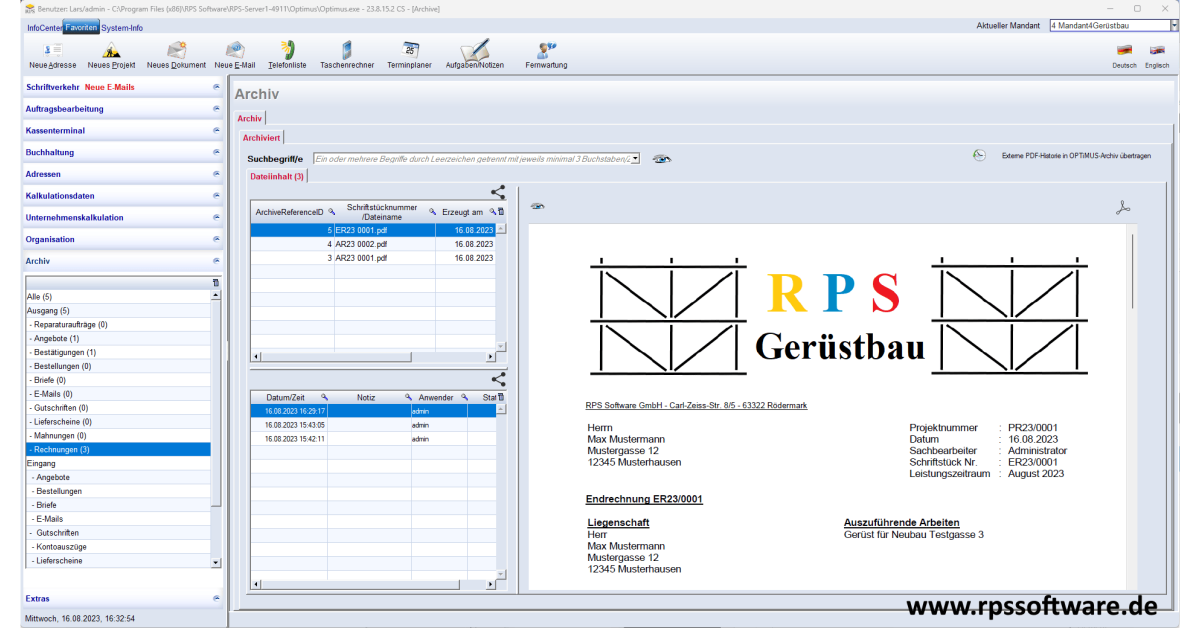Click the magnifier in the Datum/Zeit column
This screenshot has width=1200, height=628.
[x=323, y=397]
